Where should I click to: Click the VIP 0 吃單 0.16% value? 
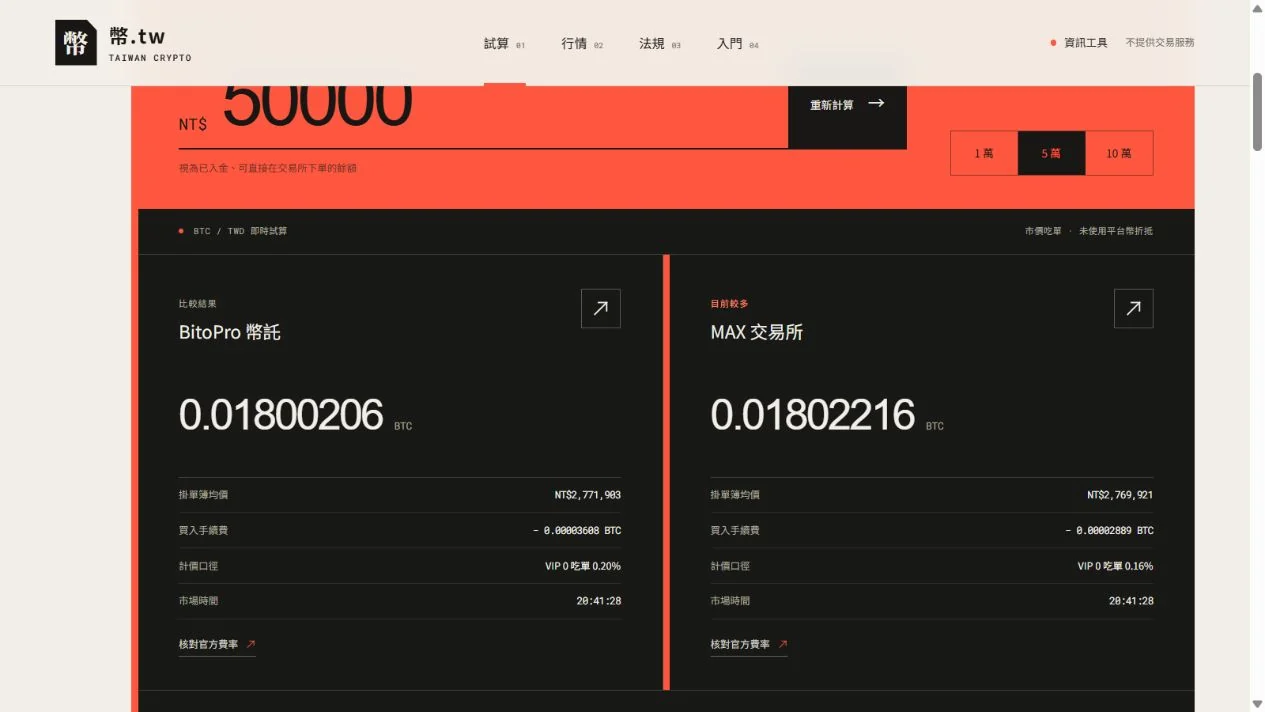[1115, 566]
